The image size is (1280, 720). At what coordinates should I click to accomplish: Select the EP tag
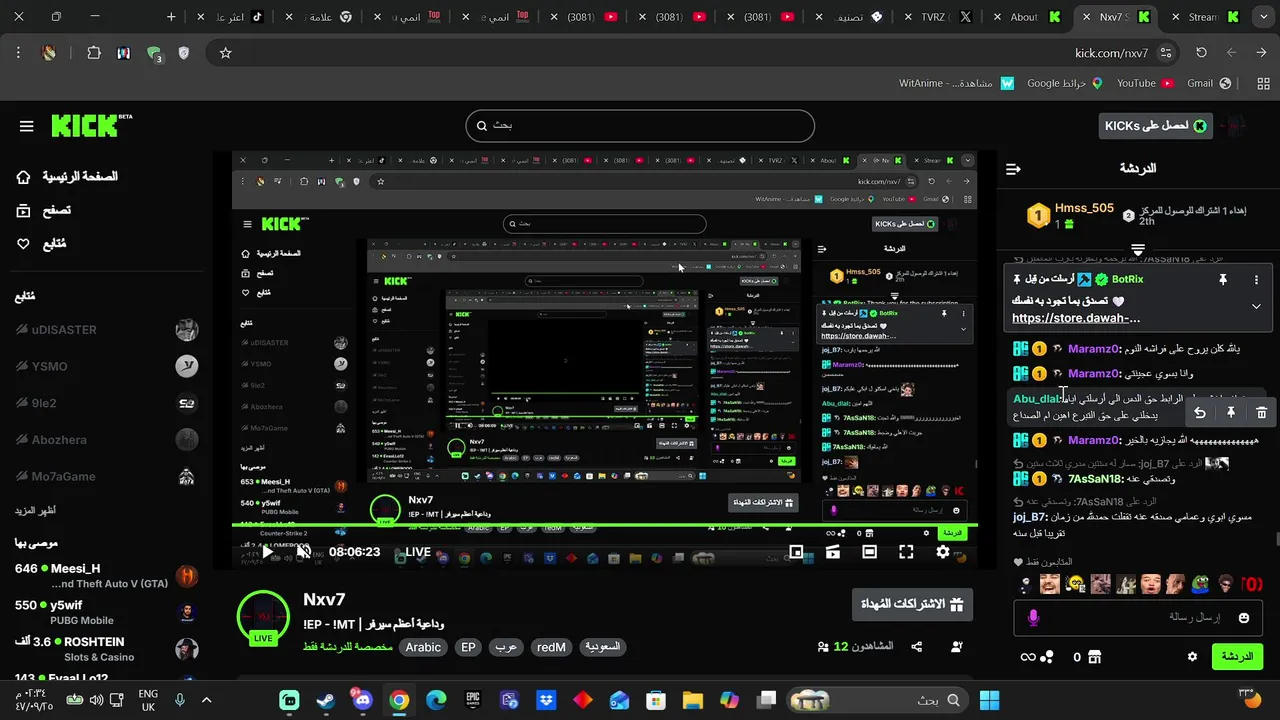pos(468,647)
